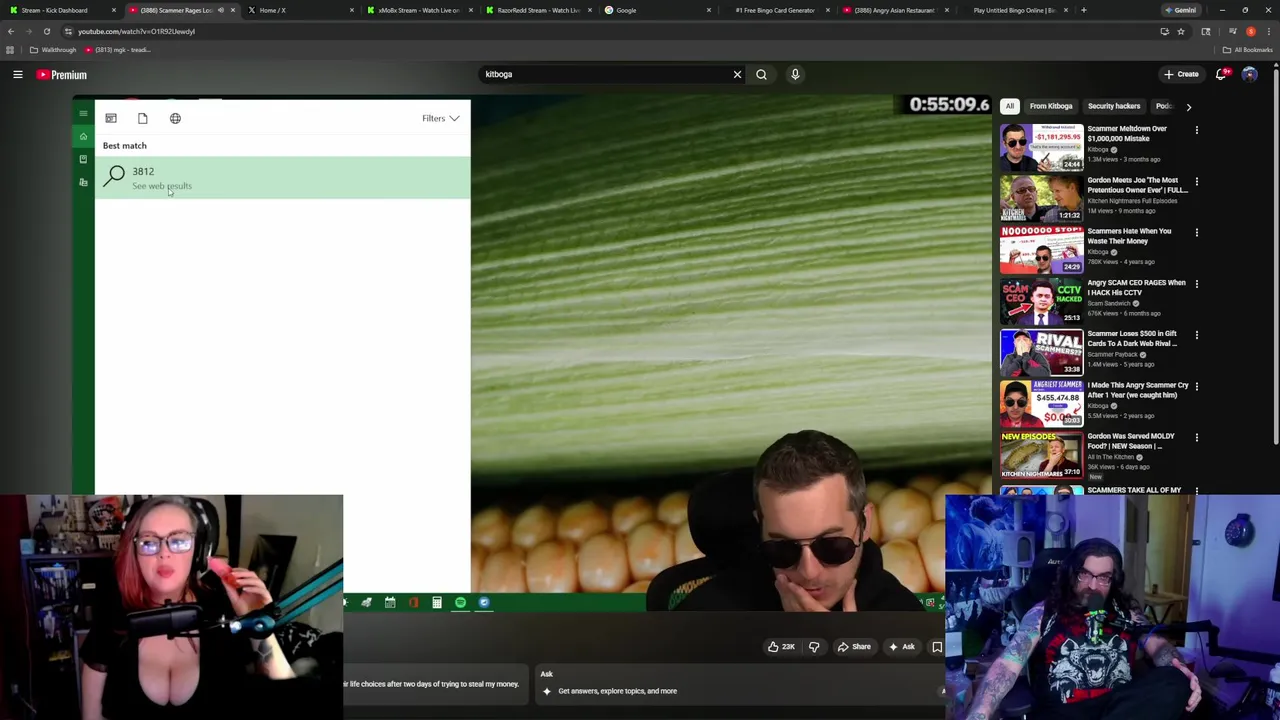Open Gordon Was Served MOLDY Food thumbnail
1280x720 pixels.
[1041, 454]
